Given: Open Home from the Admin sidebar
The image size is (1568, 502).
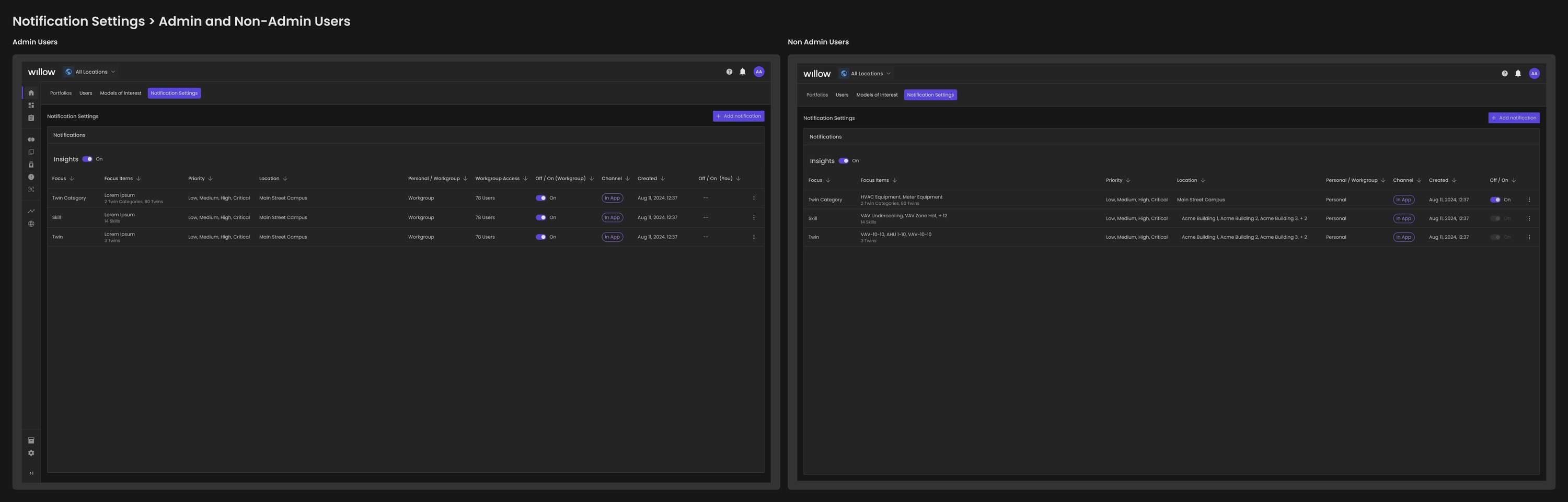Looking at the screenshot, I should (31, 93).
